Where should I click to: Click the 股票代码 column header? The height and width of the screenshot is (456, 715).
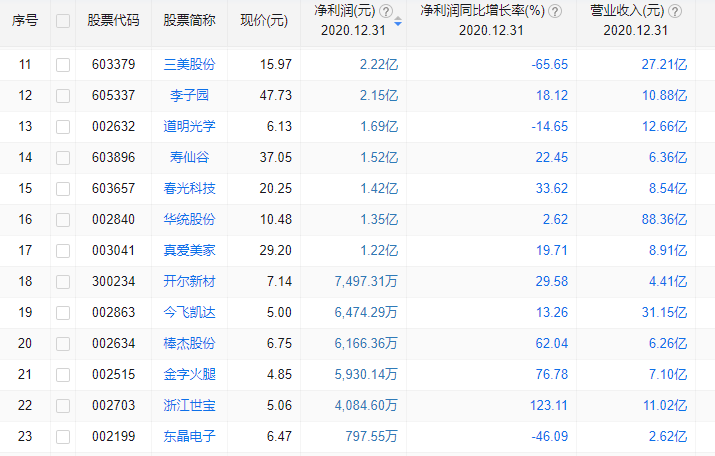[113, 21]
